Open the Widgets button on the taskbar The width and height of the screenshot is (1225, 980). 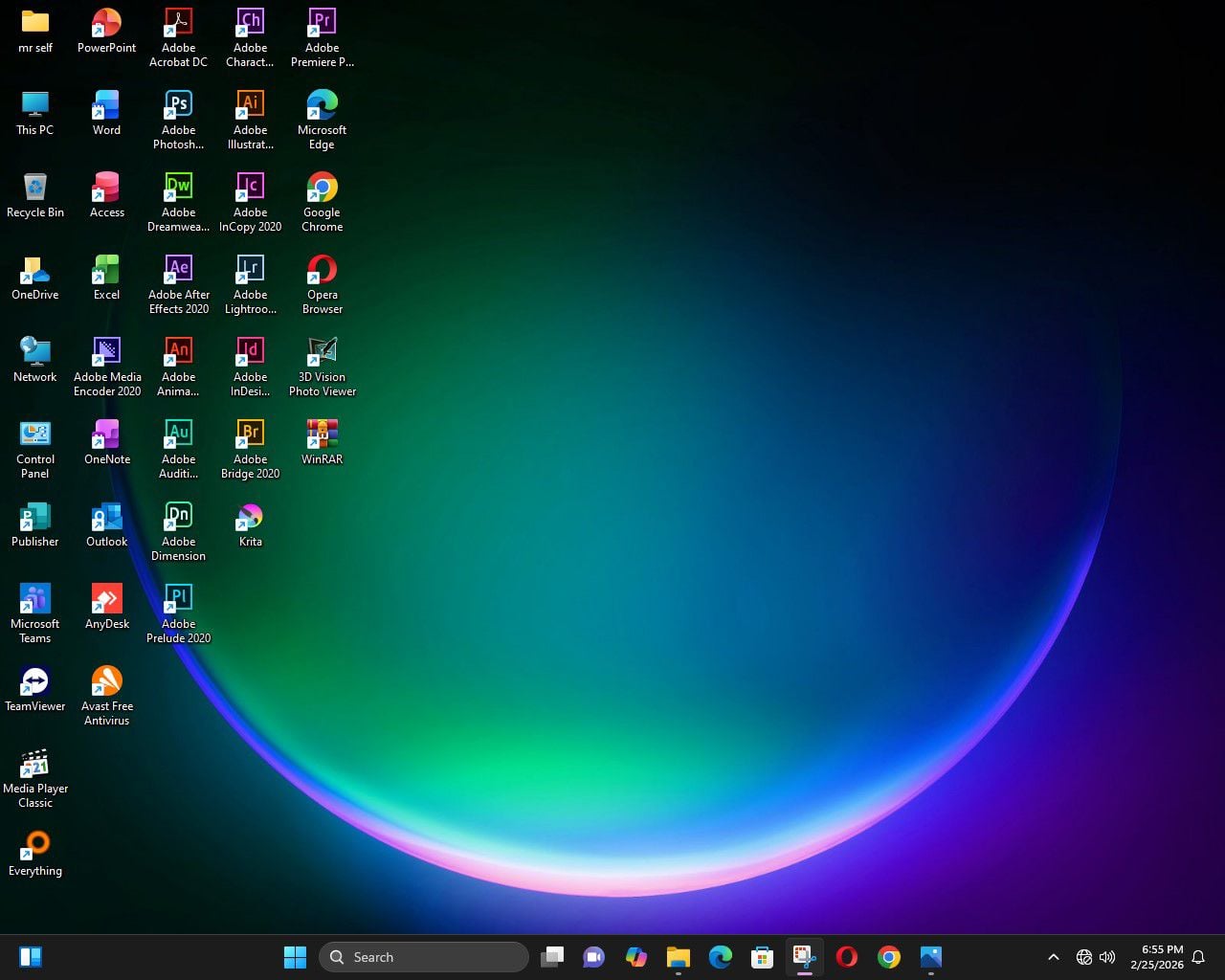pos(31,957)
